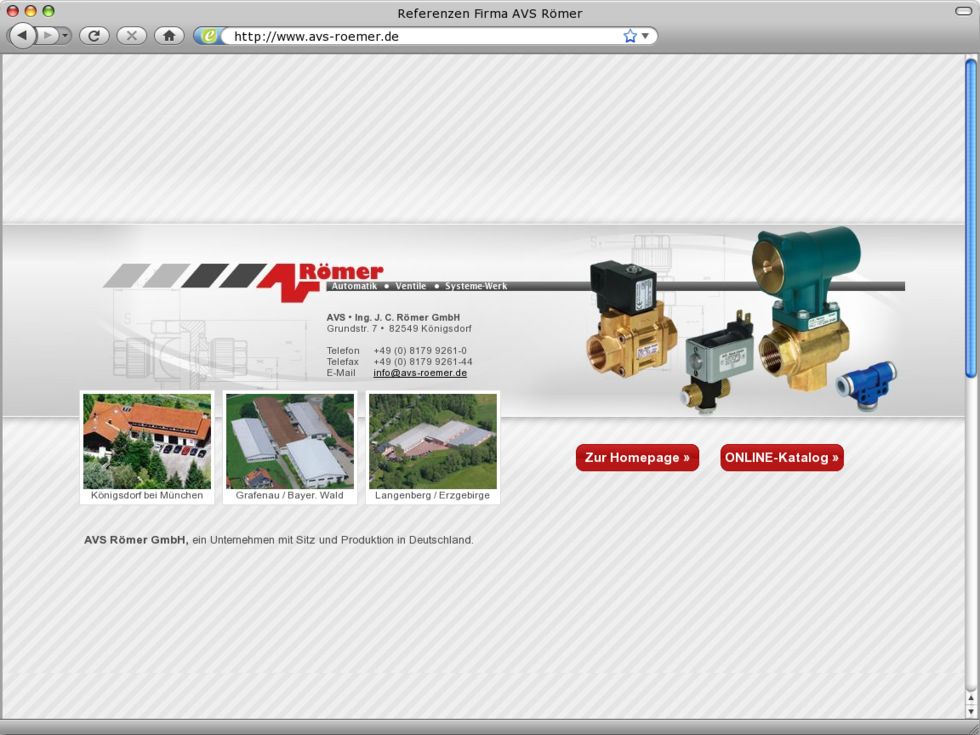Click the address bar URL field
The image size is (980, 735).
pyautogui.click(x=425, y=36)
